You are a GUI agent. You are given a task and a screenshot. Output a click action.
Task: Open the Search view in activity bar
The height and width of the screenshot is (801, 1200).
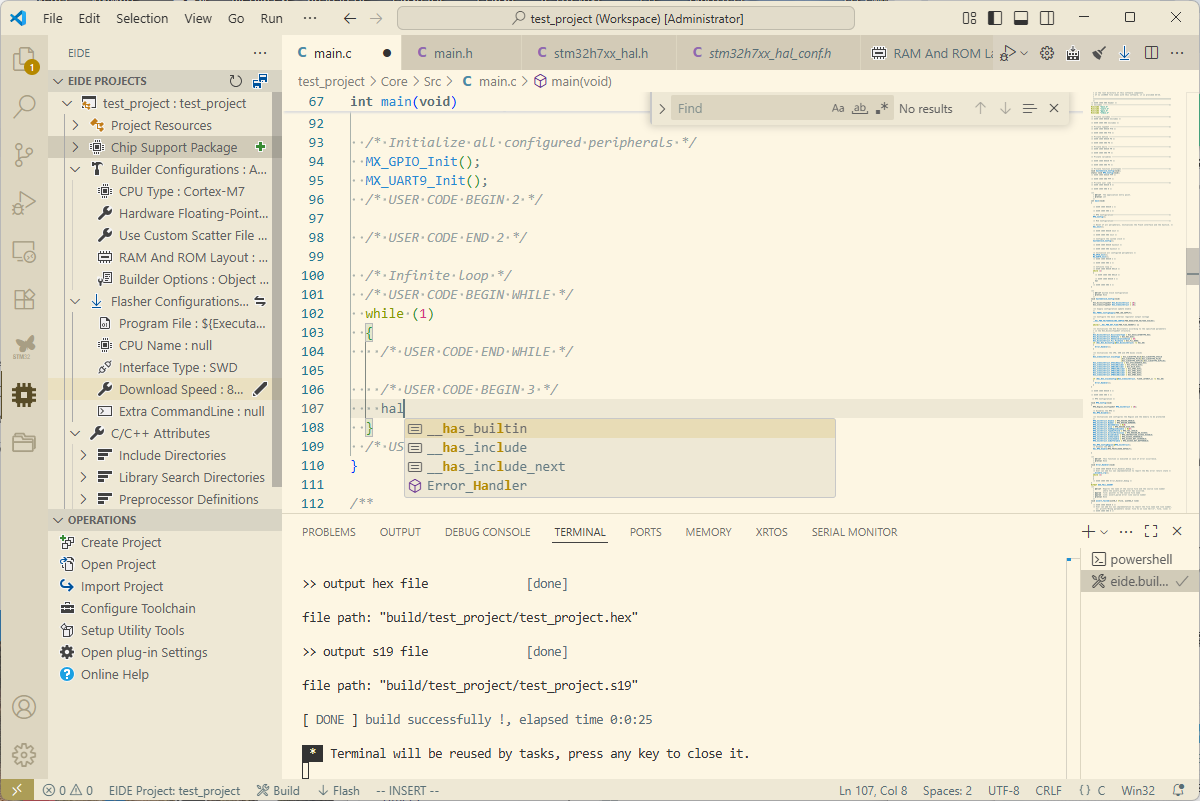[24, 107]
